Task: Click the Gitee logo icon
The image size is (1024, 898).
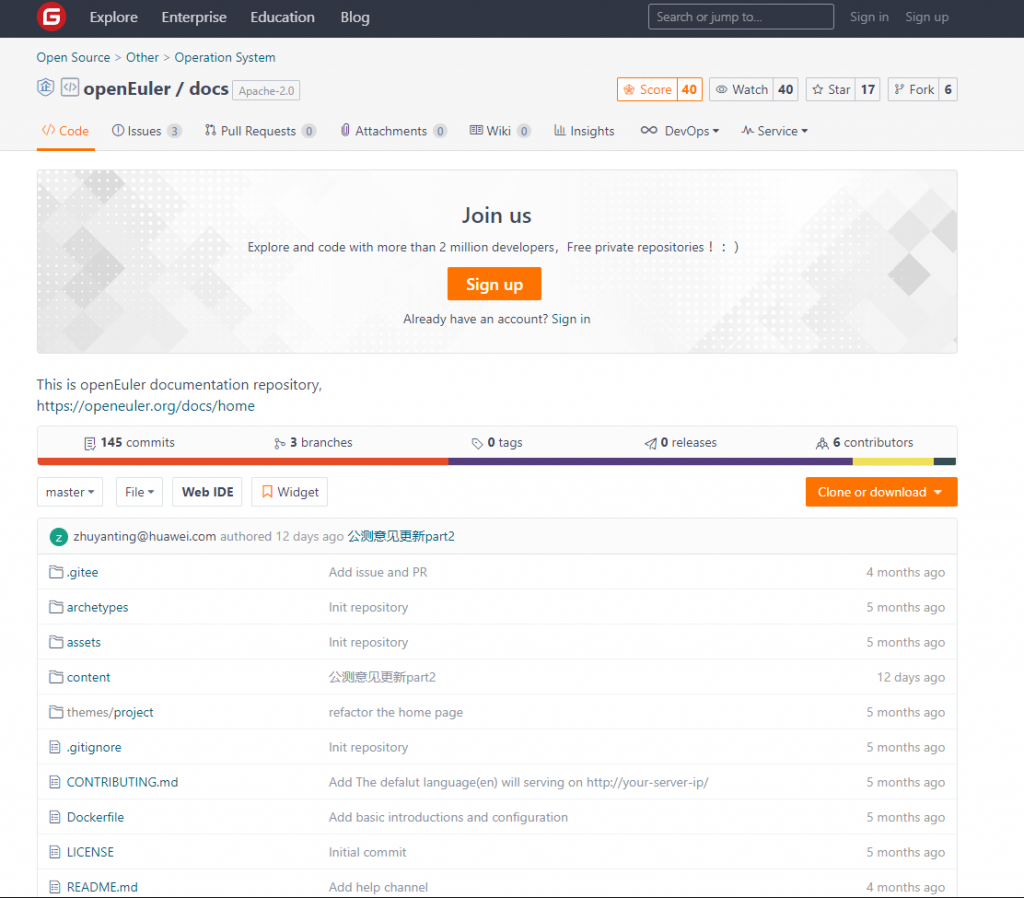Action: (x=51, y=17)
